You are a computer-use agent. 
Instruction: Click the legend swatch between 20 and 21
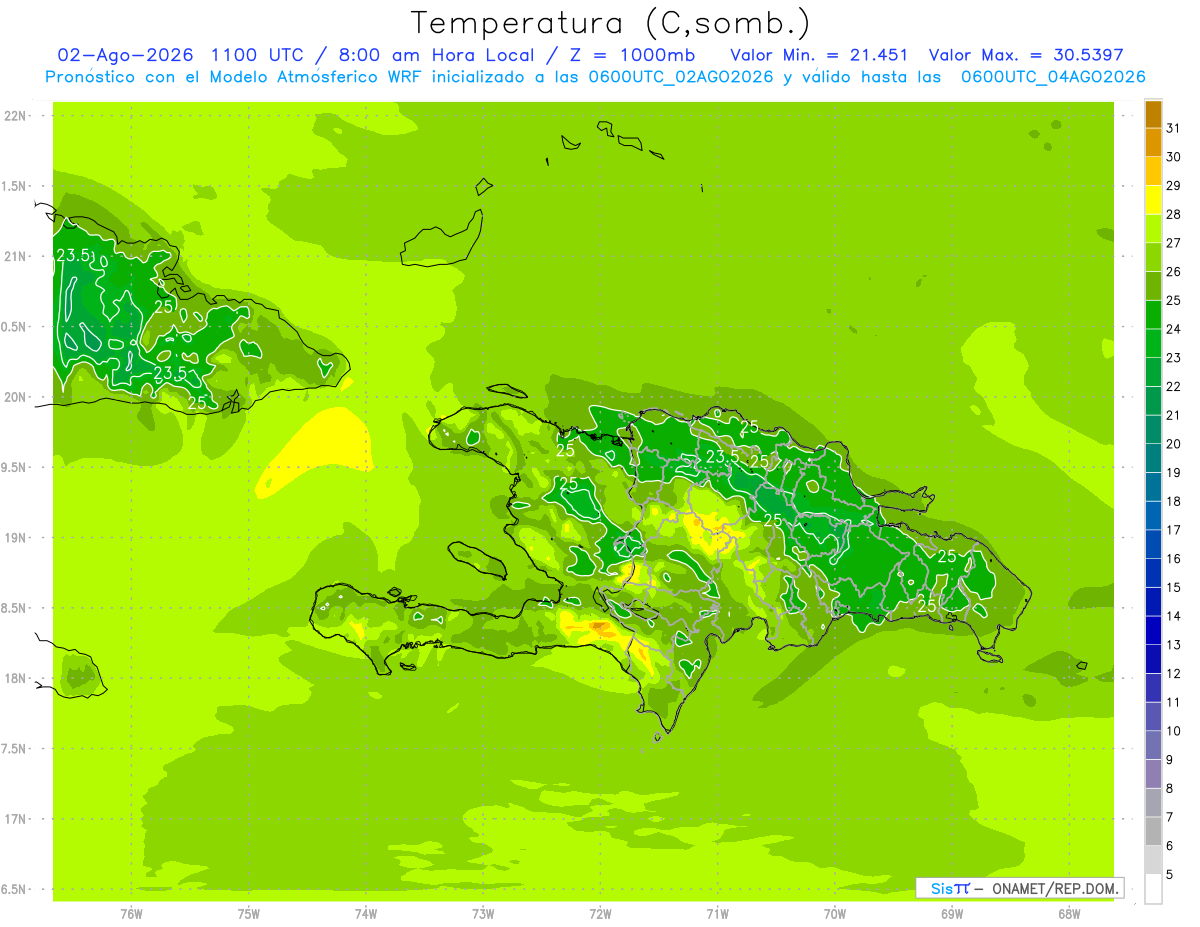tap(1153, 430)
